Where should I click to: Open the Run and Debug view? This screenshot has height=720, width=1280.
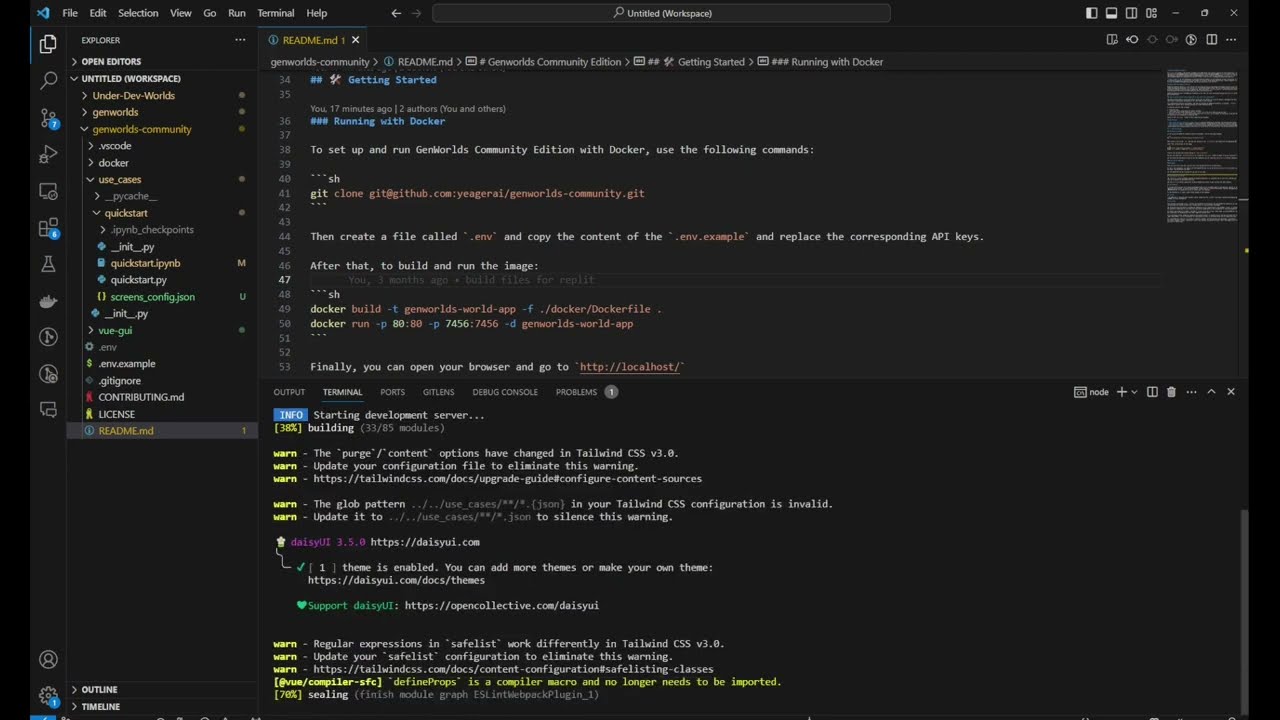(x=48, y=154)
